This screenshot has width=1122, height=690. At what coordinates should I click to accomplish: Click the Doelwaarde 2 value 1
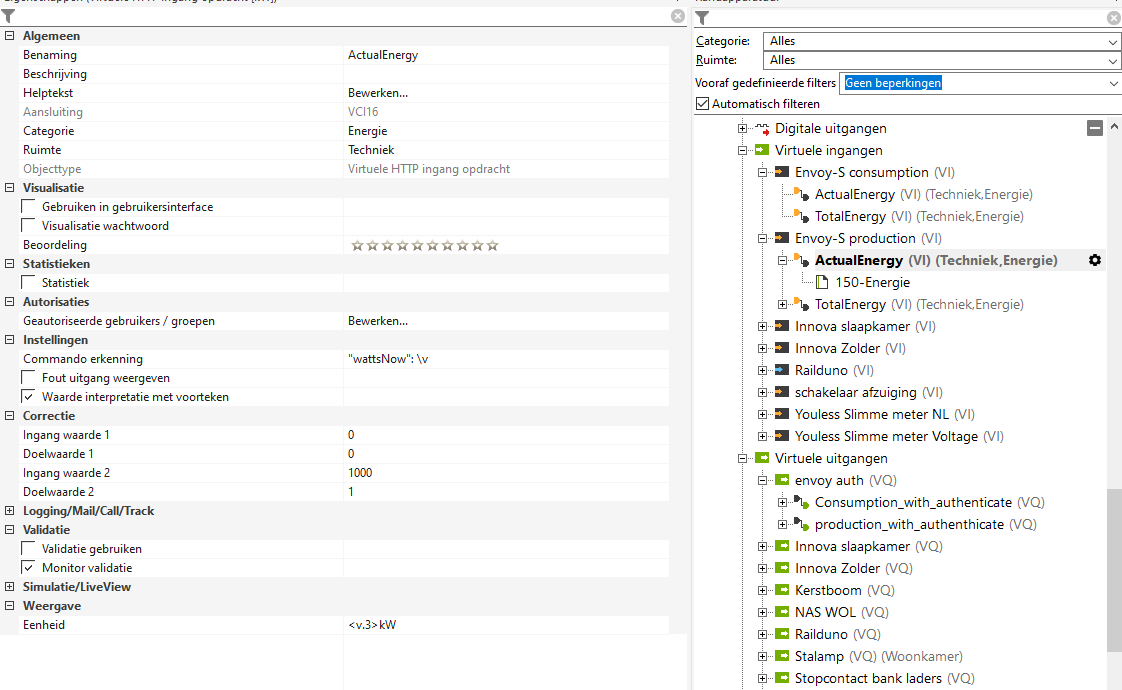coord(507,492)
